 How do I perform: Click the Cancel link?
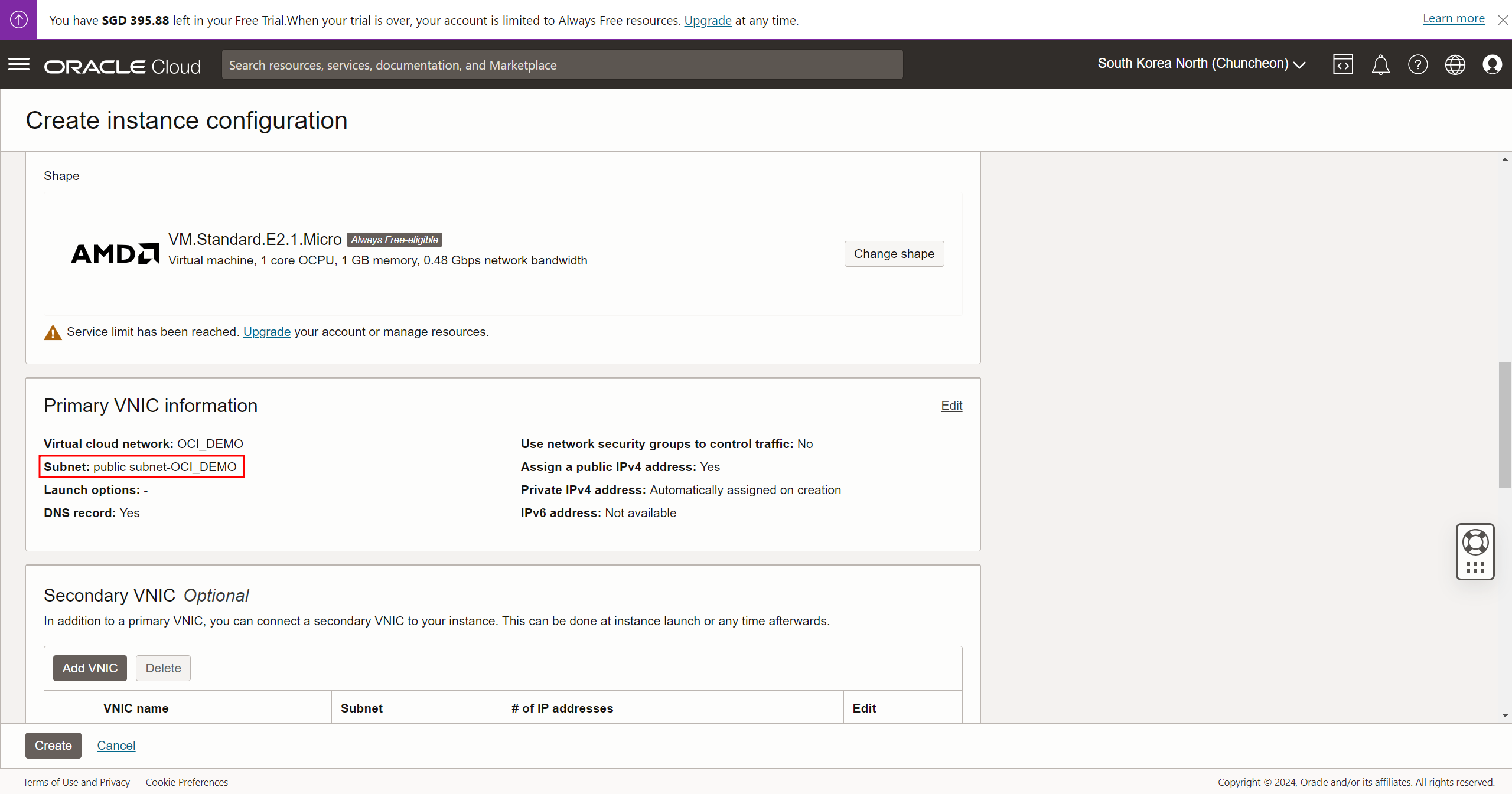pos(116,746)
